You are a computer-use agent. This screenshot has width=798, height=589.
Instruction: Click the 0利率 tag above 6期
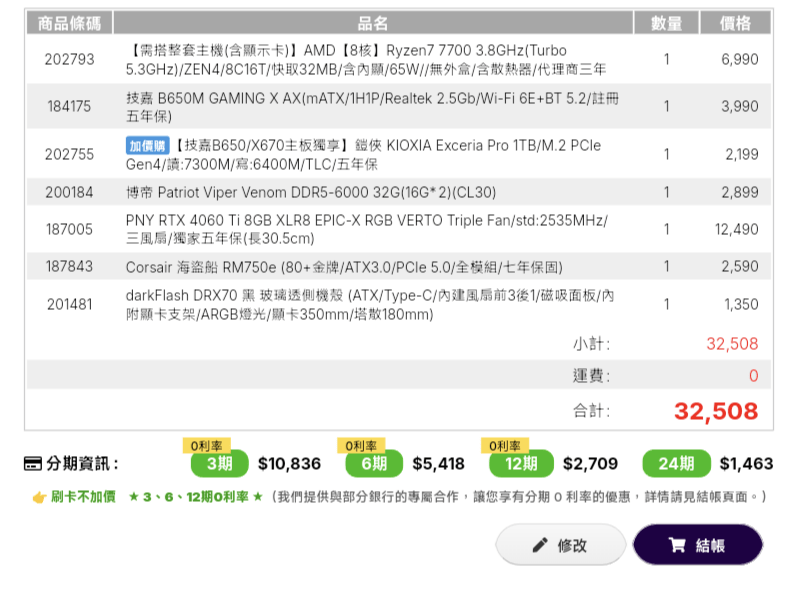point(361,445)
